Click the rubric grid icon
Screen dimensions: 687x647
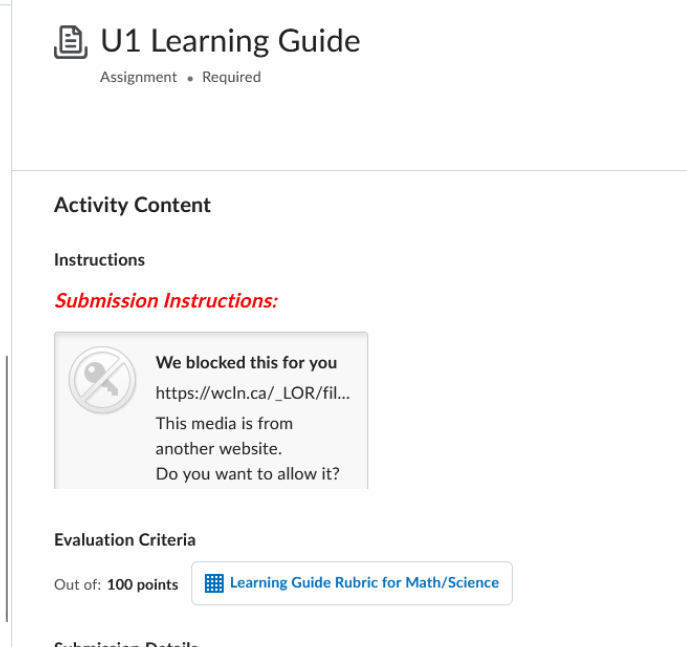click(x=213, y=583)
